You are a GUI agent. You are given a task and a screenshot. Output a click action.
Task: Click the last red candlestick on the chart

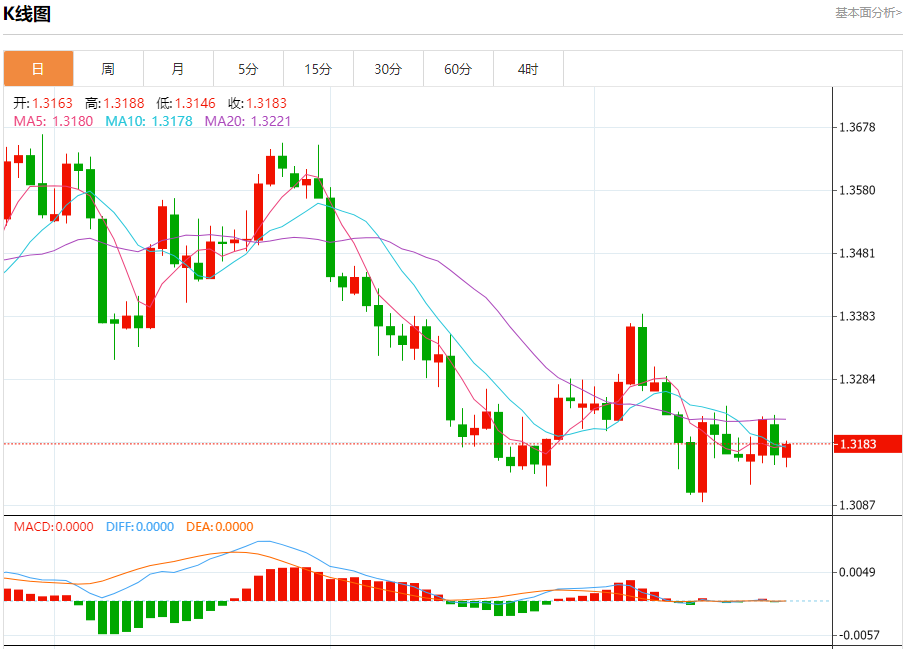(787, 451)
